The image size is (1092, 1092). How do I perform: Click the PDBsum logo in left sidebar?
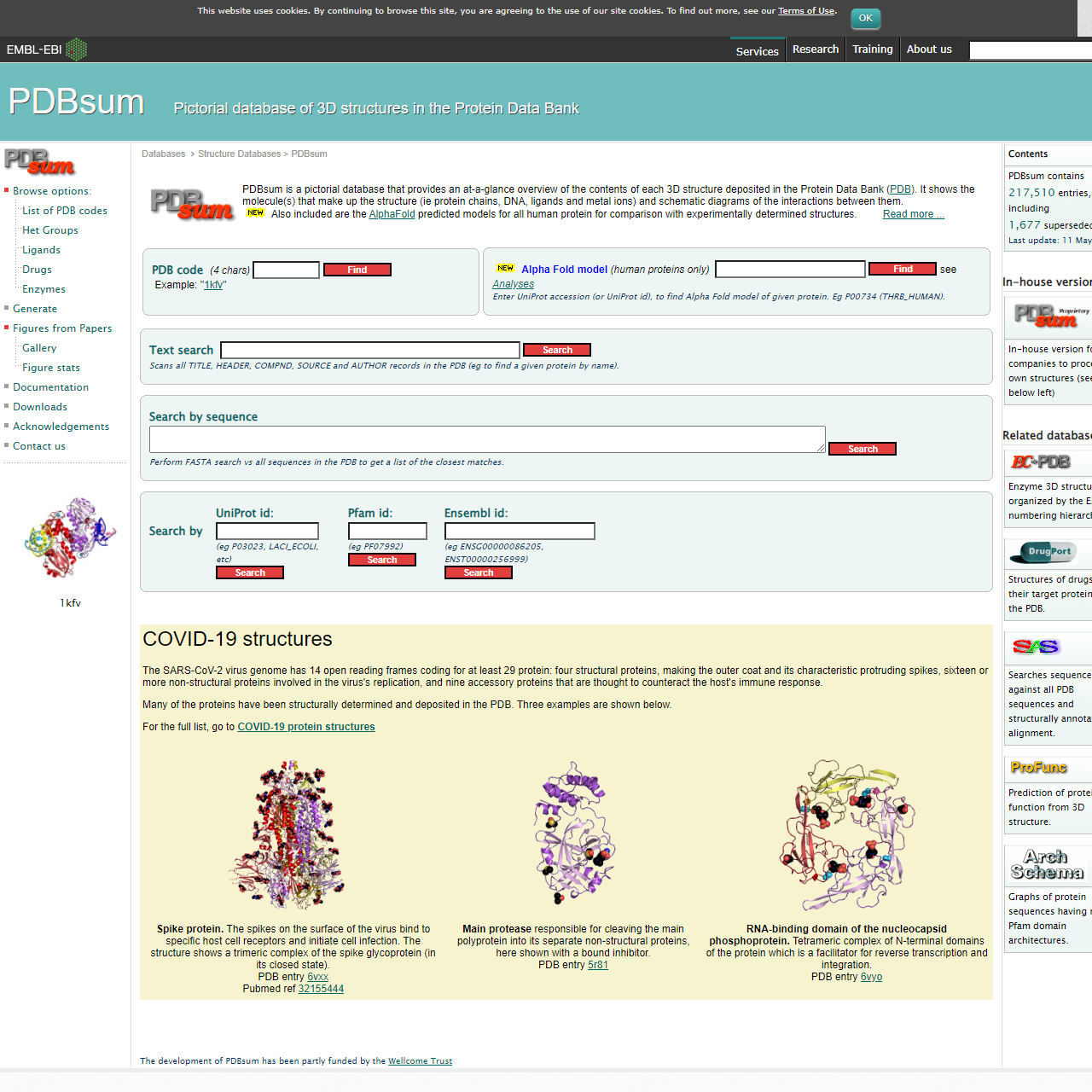40,161
